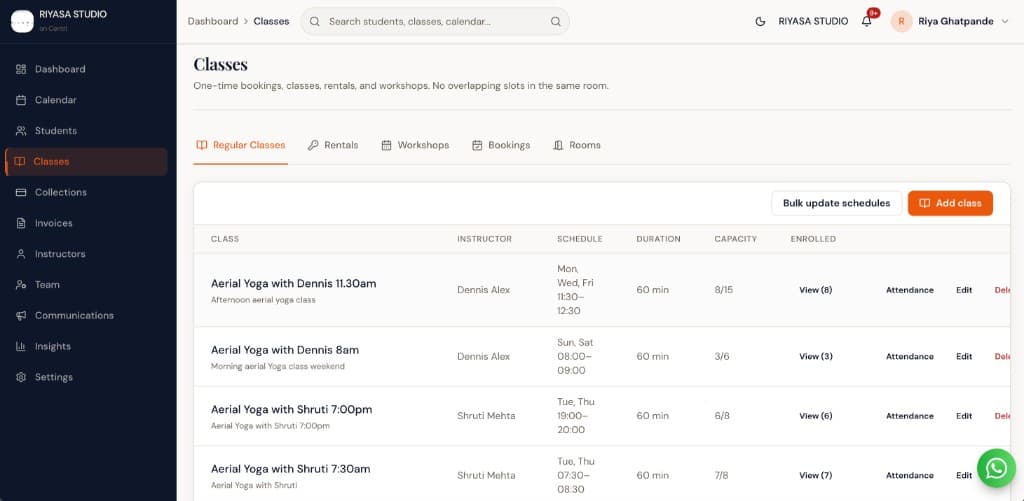This screenshot has width=1024, height=501.
Task: Open the Rooms tab
Action: [577, 145]
